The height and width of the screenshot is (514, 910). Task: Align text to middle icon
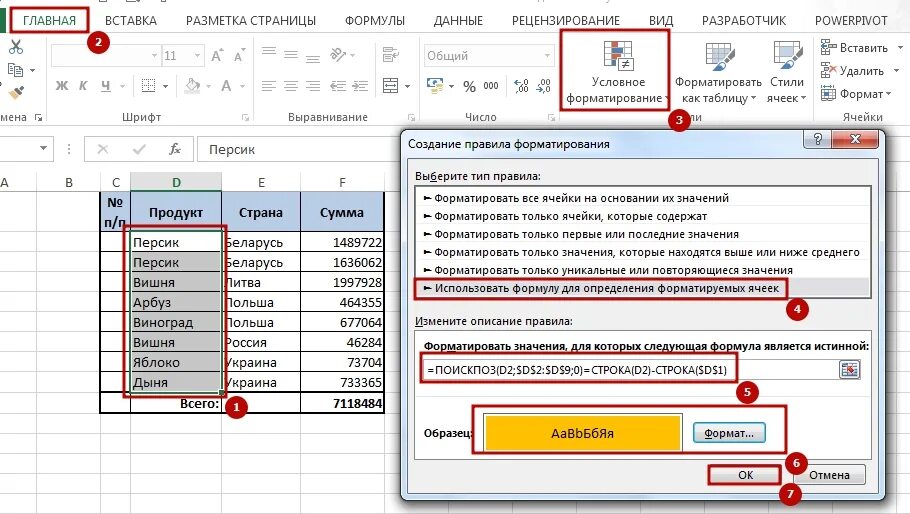[291, 55]
